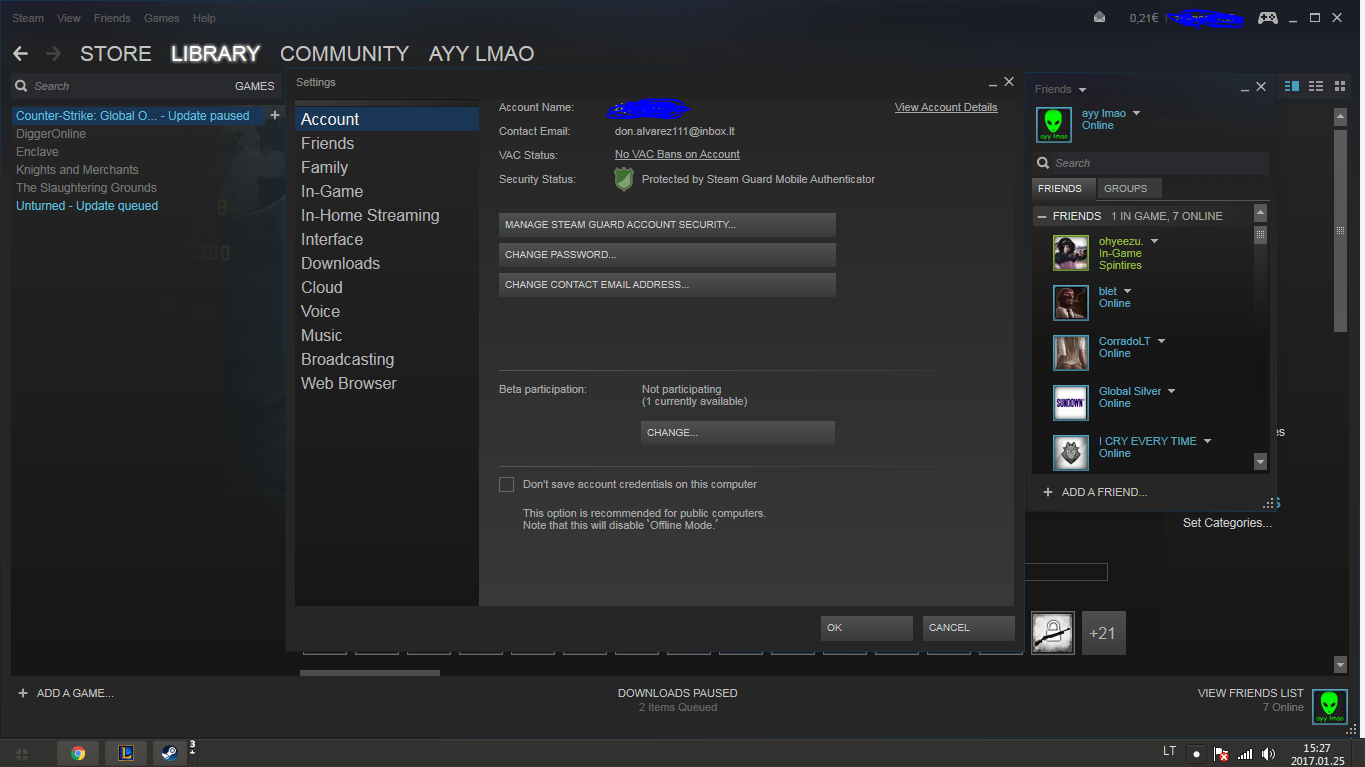Viewport: 1365px width, 767px height.
Task: Open dropdown arrow next to CorradoLT
Action: [x=1161, y=341]
